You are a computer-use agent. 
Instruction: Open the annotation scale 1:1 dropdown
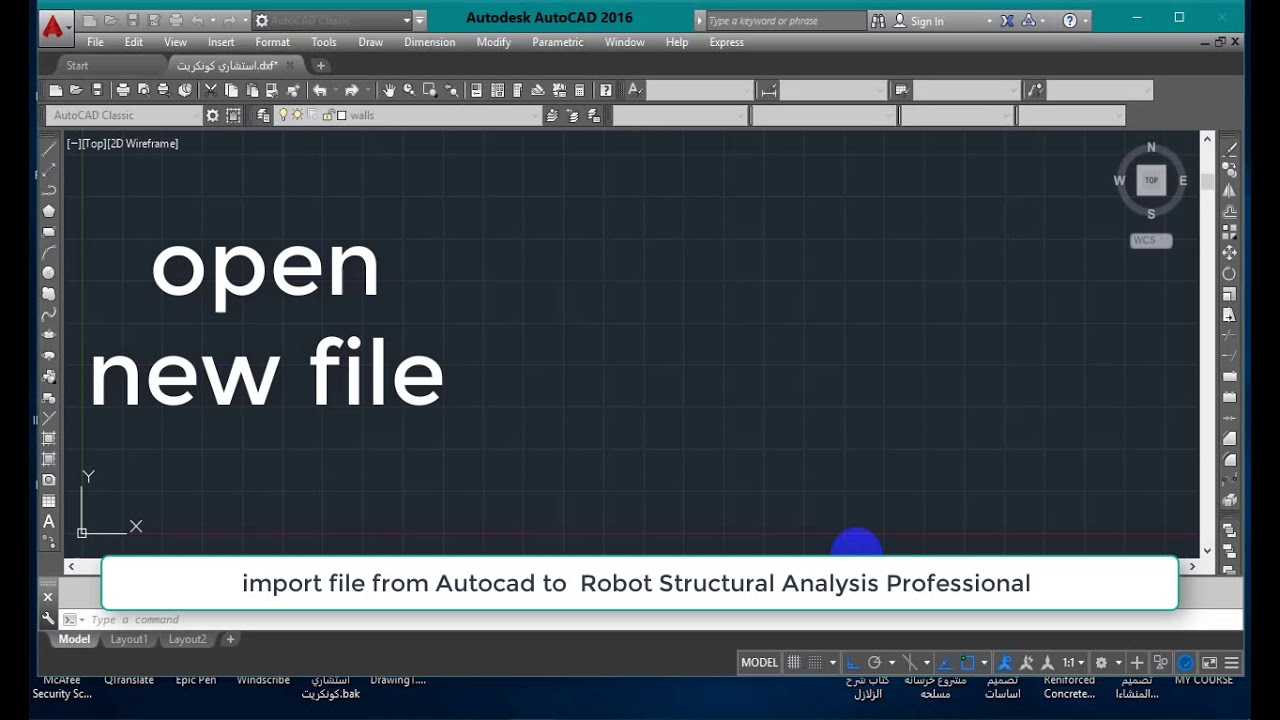point(1073,662)
